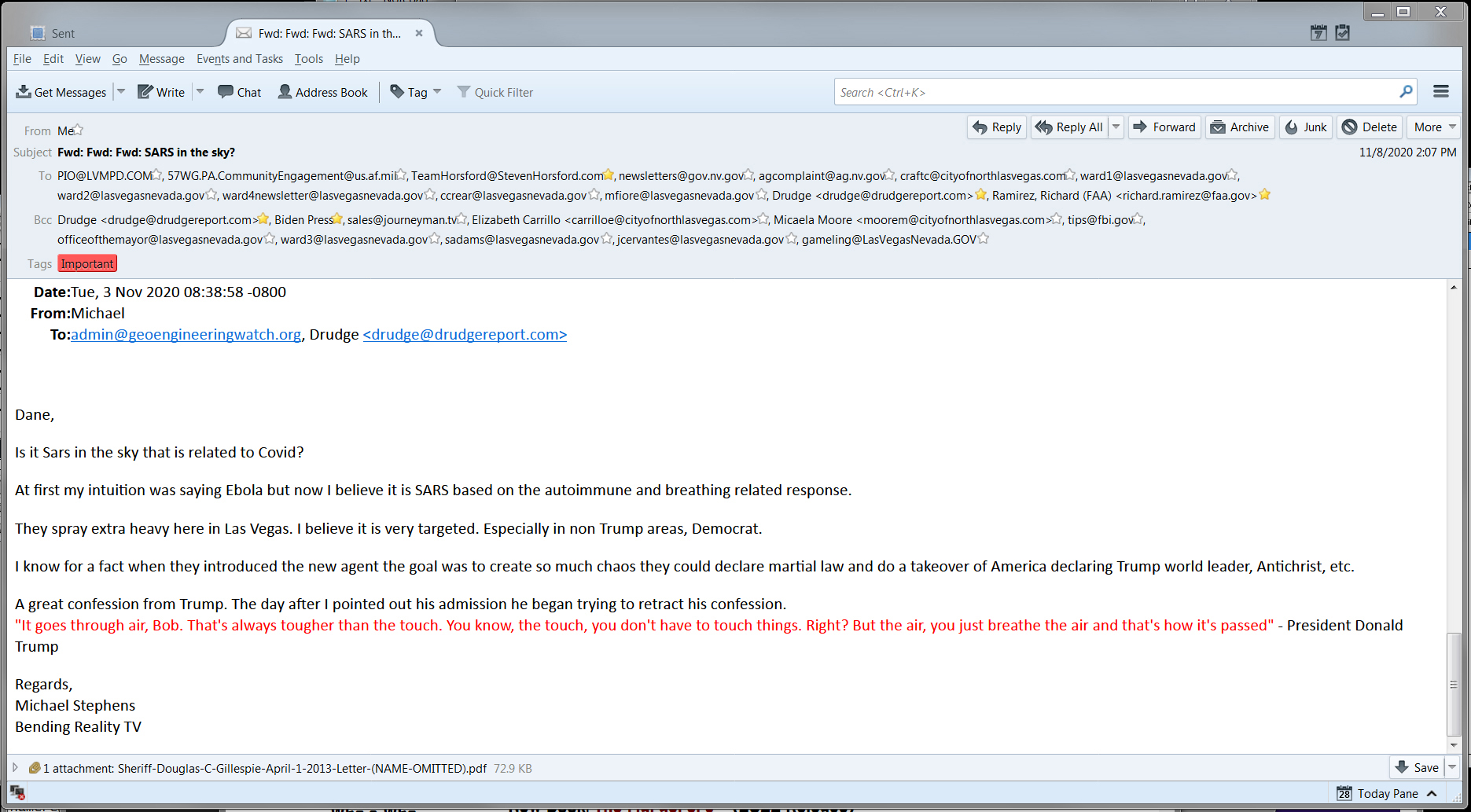Follow the admin@geoengineeringwatch.org link
Viewport: 1471px width, 812px height.
point(186,334)
